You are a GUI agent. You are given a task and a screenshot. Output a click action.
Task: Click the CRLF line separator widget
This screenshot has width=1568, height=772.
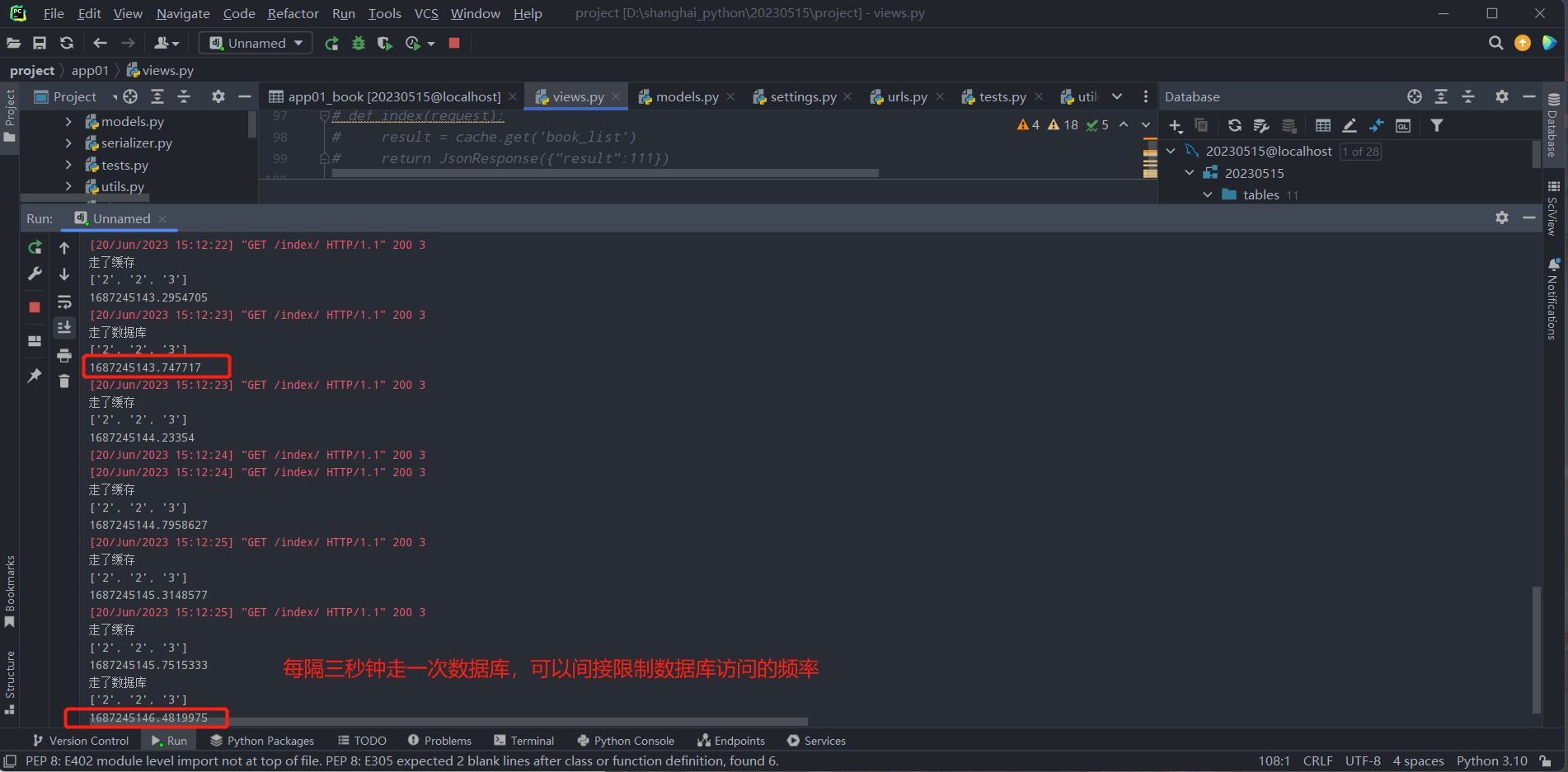click(x=1317, y=761)
